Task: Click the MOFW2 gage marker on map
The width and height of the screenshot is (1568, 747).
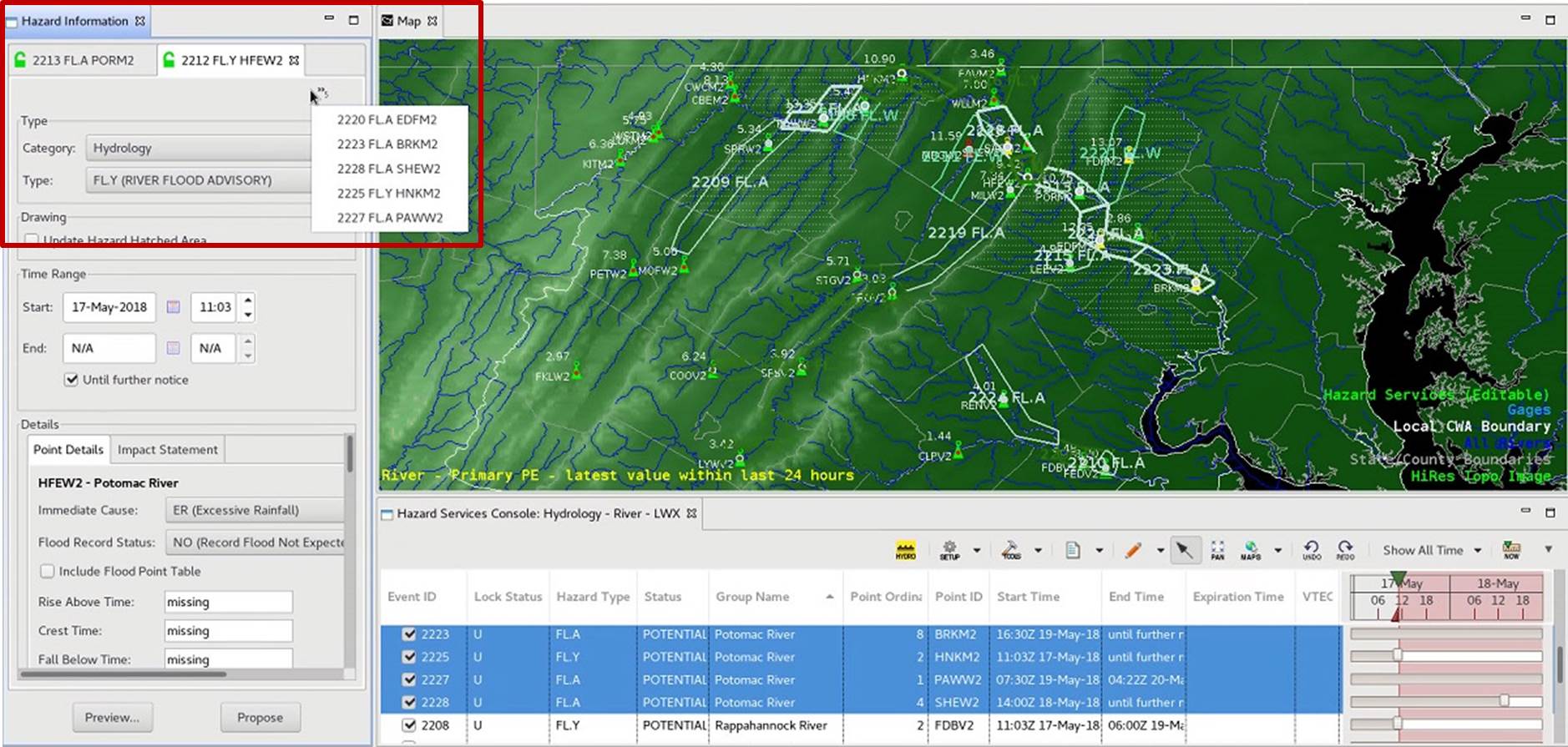Action: 684,265
